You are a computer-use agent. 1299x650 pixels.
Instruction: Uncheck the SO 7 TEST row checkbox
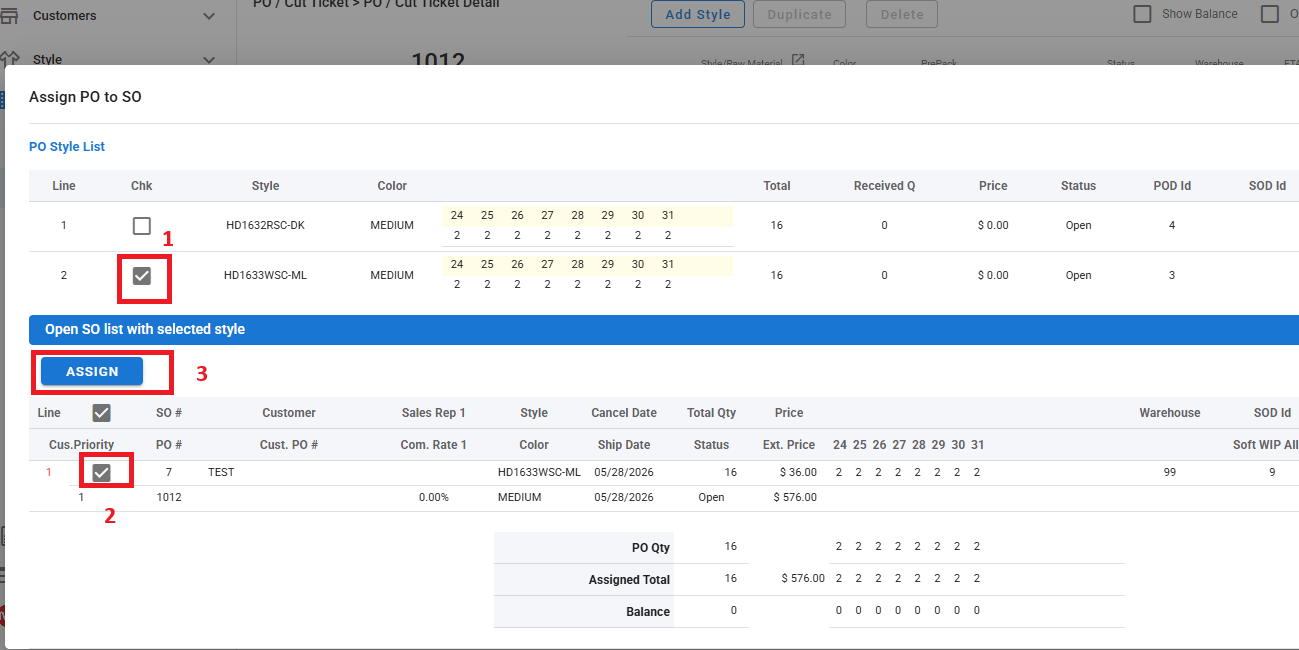pos(101,472)
